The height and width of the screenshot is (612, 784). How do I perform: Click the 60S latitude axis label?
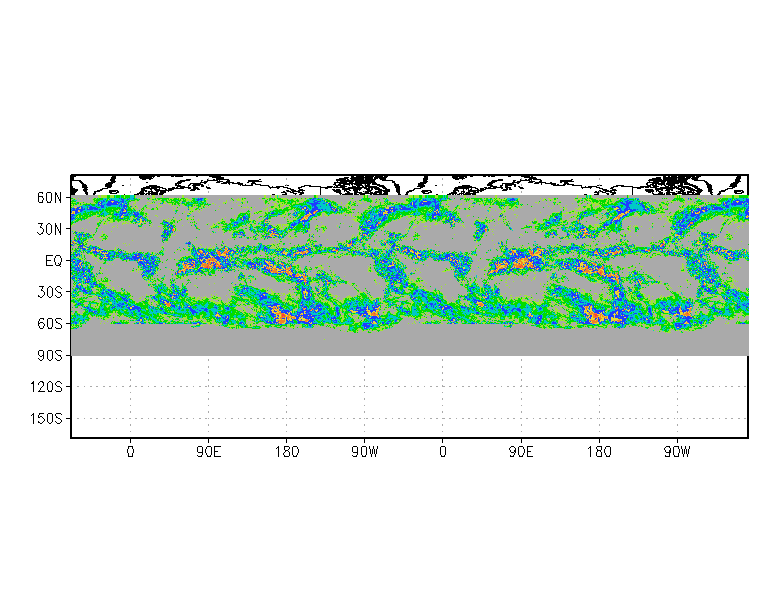pyautogui.click(x=50, y=324)
